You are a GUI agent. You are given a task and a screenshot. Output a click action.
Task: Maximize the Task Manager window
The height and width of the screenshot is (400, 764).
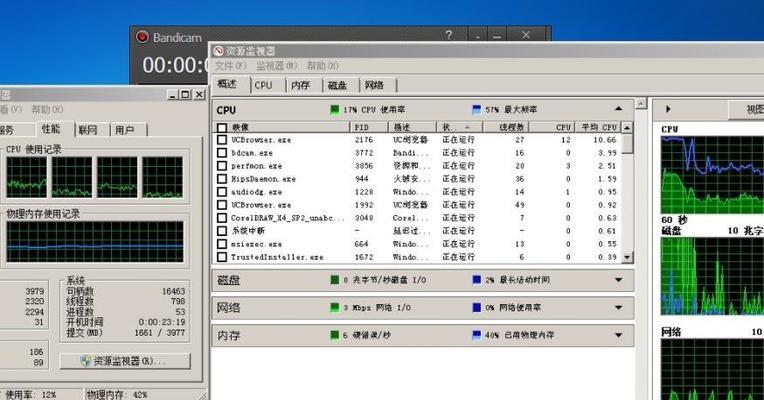tap(185, 95)
